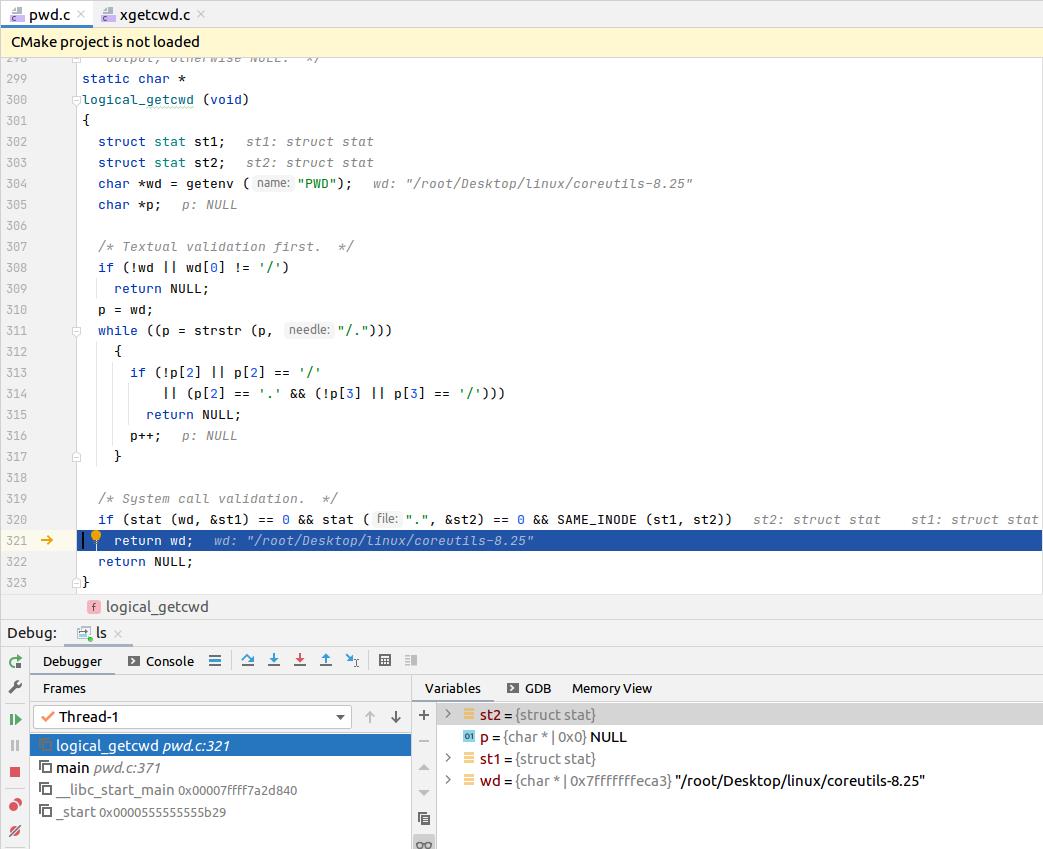Click the p = NULL variable row
The image size is (1043, 849).
click(x=740, y=737)
